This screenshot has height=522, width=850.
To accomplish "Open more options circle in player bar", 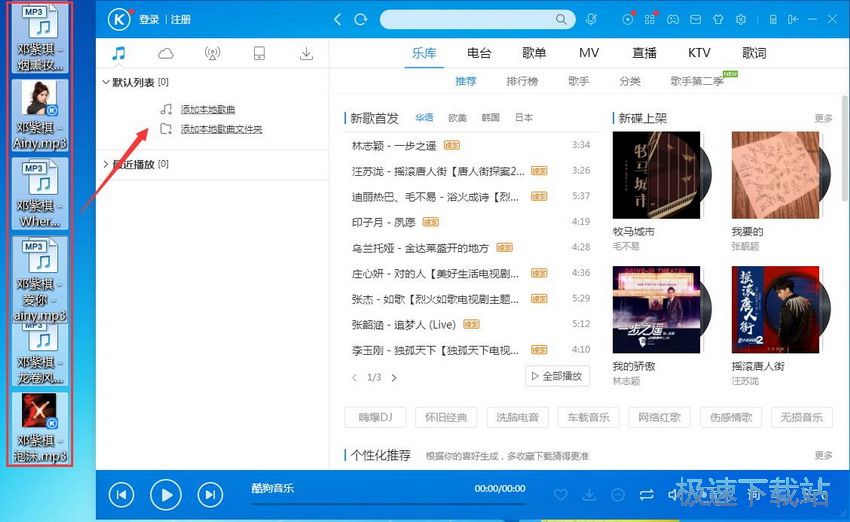I will point(617,494).
